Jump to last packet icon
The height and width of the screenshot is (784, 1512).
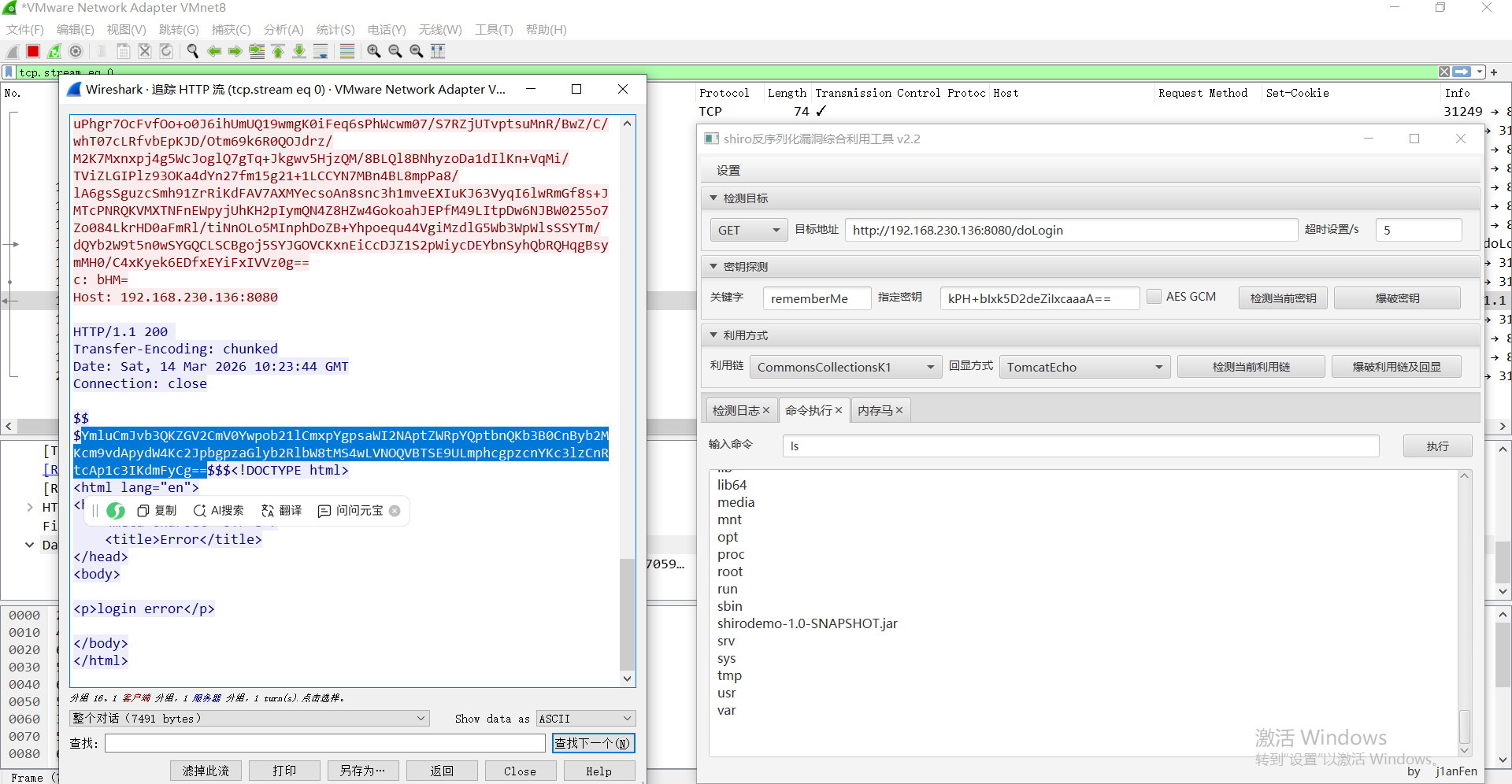pyautogui.click(x=299, y=51)
